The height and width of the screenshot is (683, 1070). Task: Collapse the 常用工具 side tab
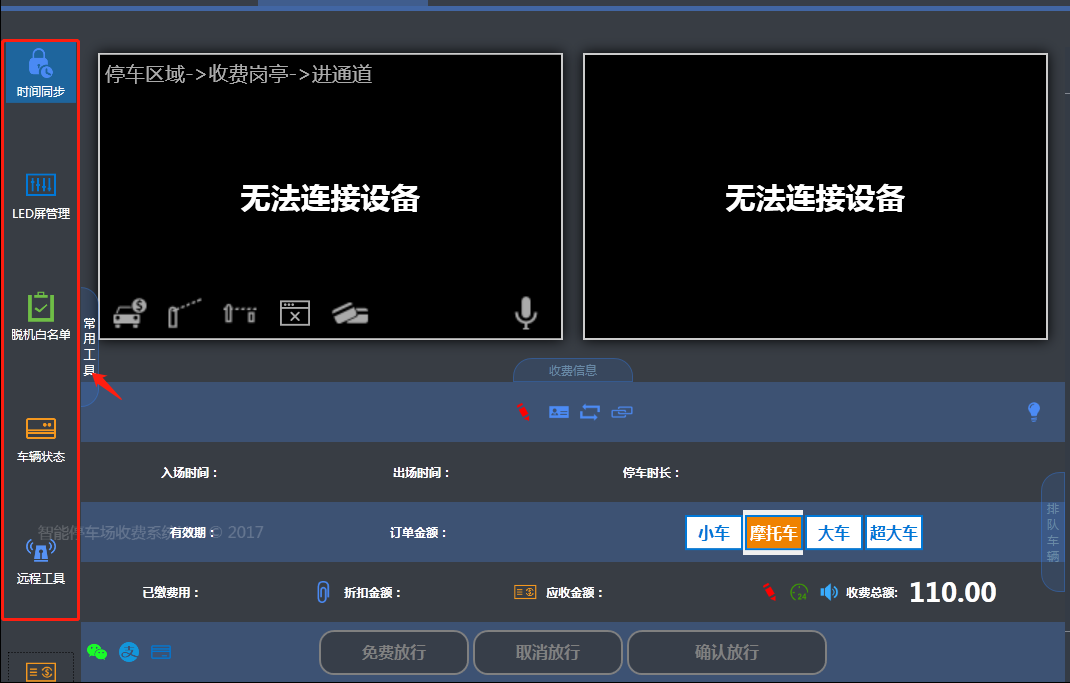(89, 347)
